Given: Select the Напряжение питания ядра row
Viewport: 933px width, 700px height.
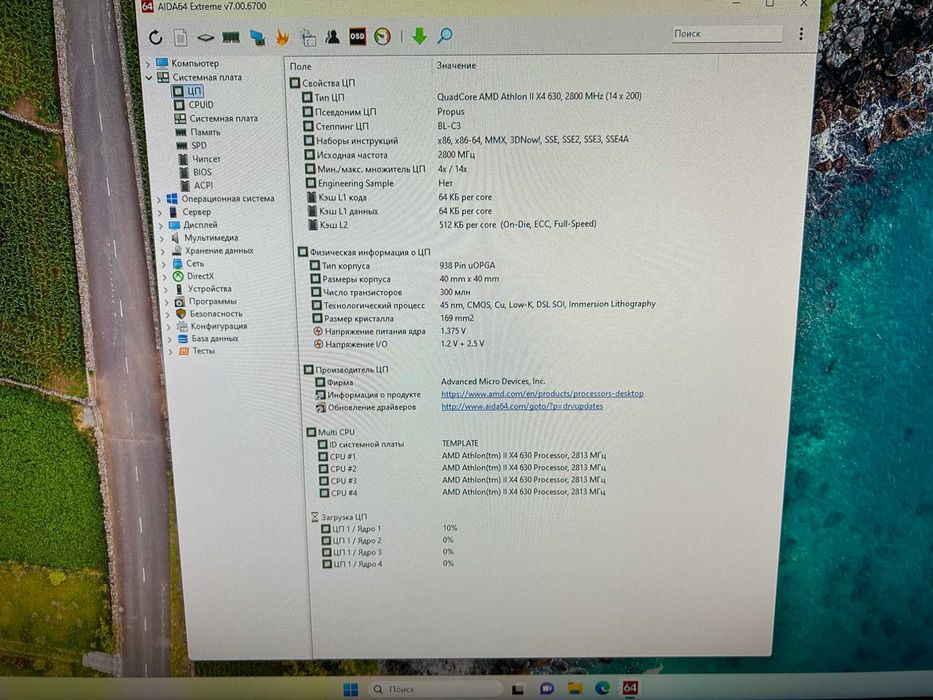Looking at the screenshot, I should point(390,331).
